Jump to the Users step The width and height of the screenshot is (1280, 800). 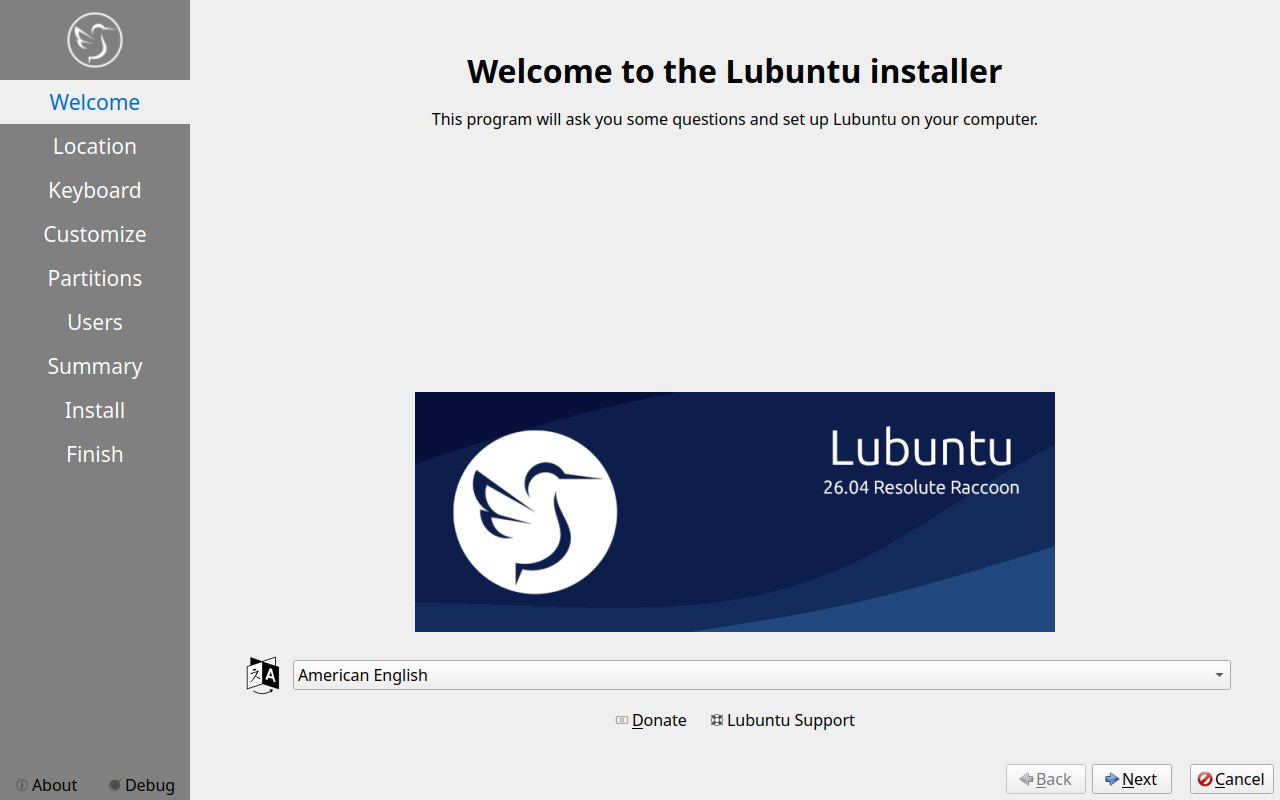click(95, 322)
